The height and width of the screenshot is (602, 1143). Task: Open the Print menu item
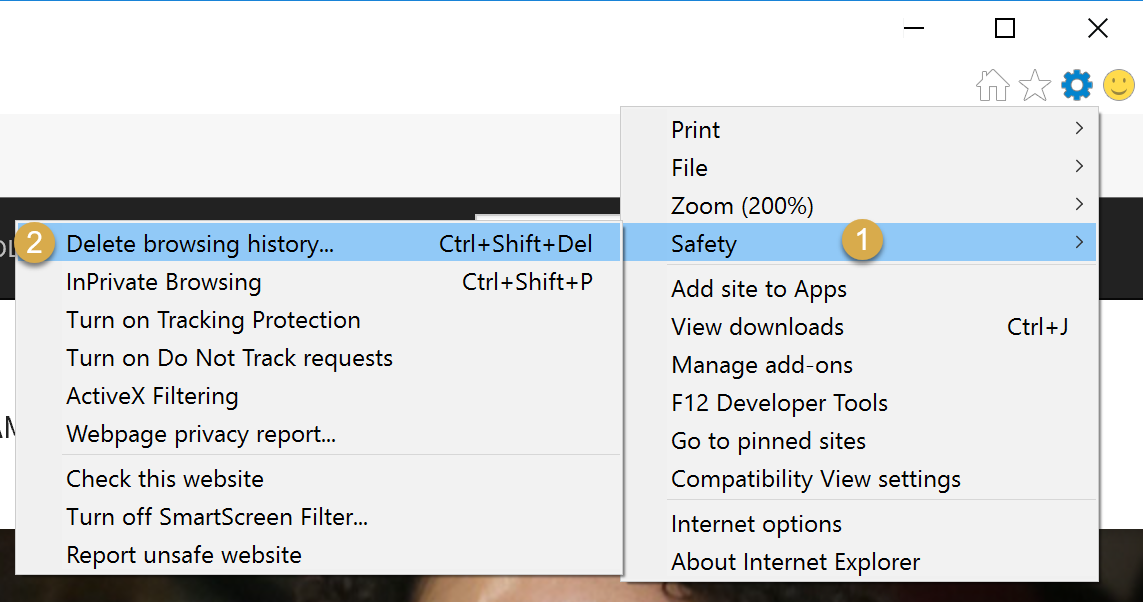click(859, 130)
